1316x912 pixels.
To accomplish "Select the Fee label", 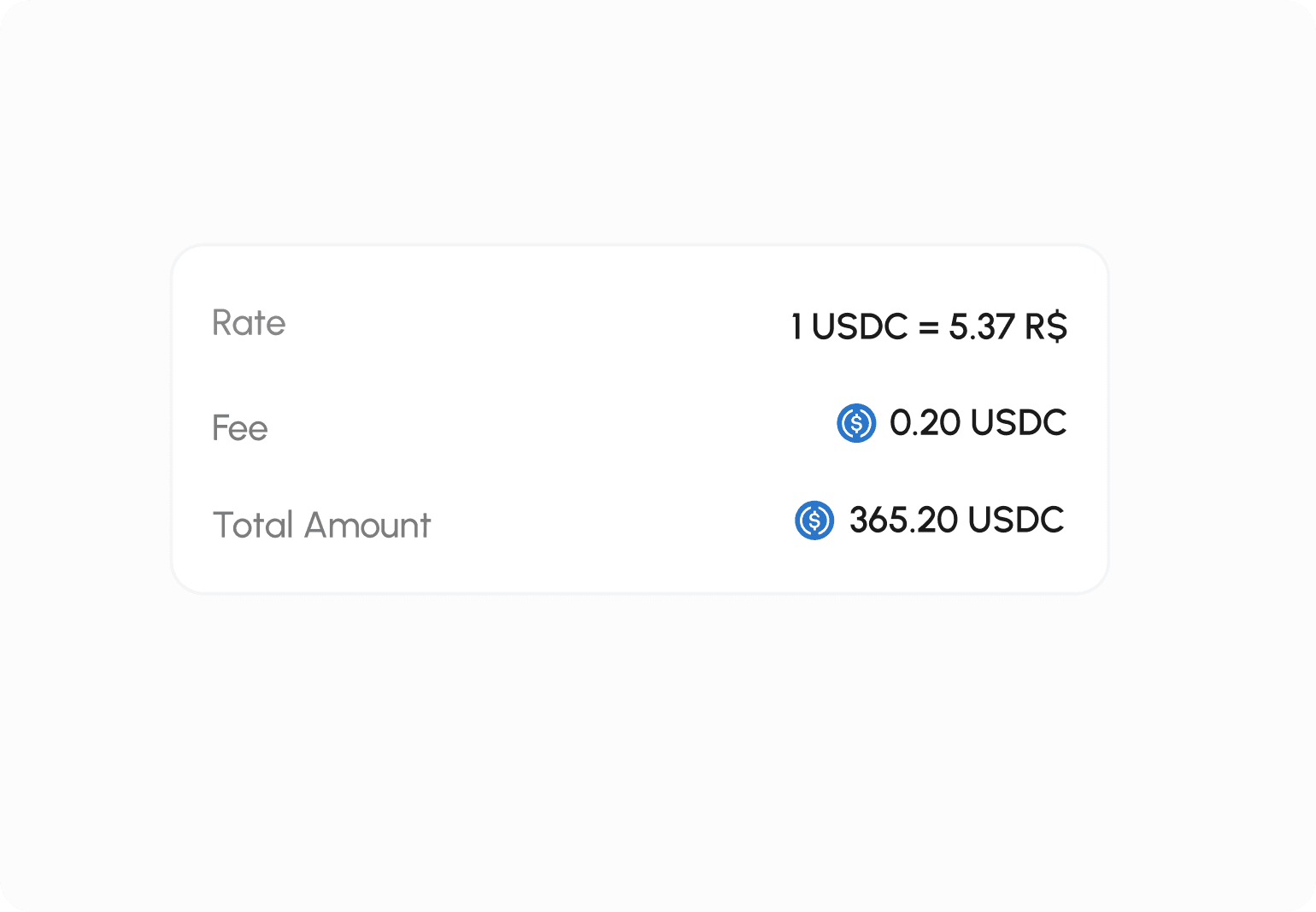I will (240, 428).
